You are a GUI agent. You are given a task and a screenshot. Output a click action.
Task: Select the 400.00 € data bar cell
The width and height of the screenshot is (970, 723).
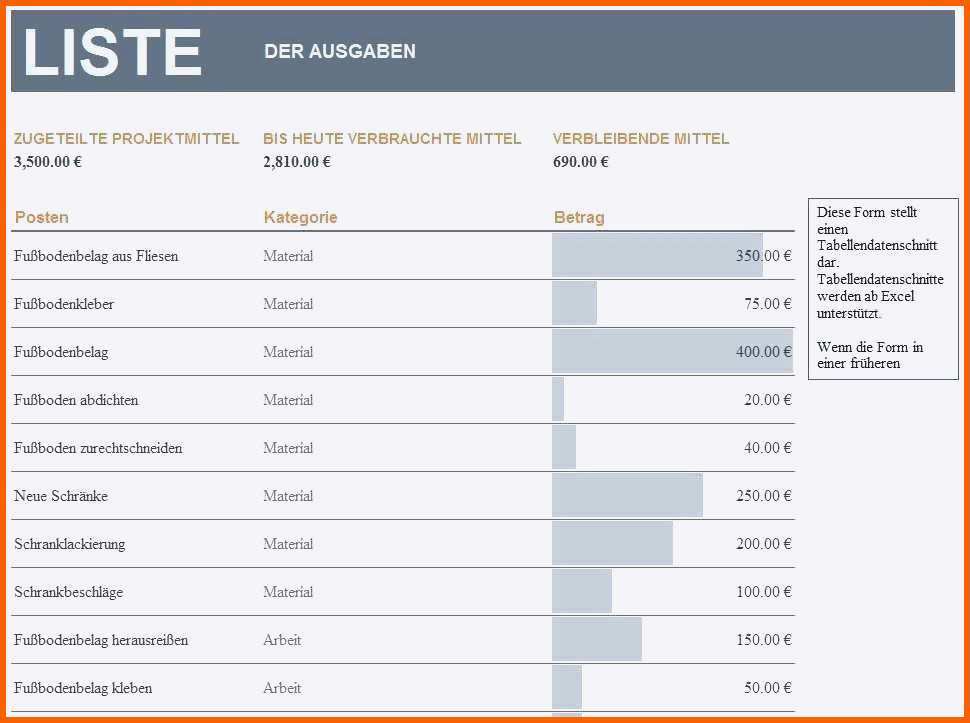click(673, 351)
